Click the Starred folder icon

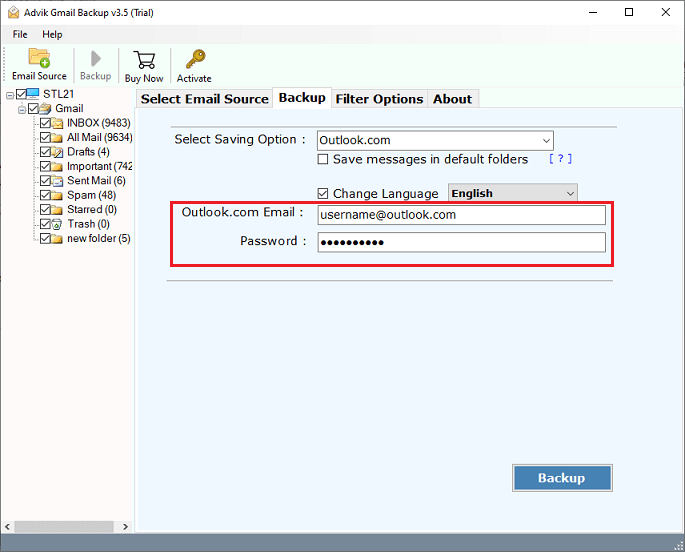click(57, 210)
